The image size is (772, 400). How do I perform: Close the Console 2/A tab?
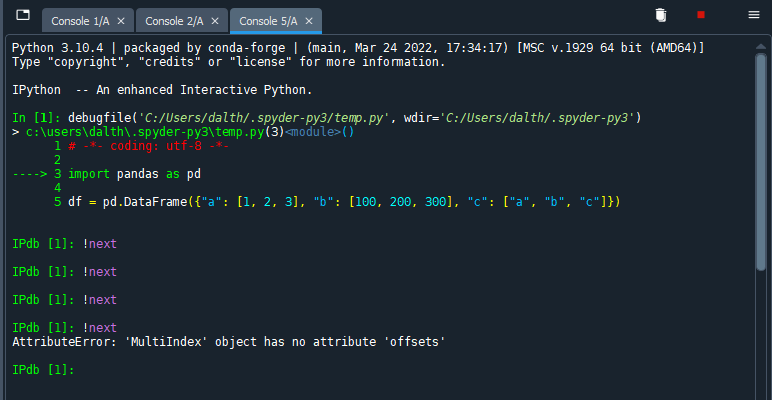pos(215,21)
